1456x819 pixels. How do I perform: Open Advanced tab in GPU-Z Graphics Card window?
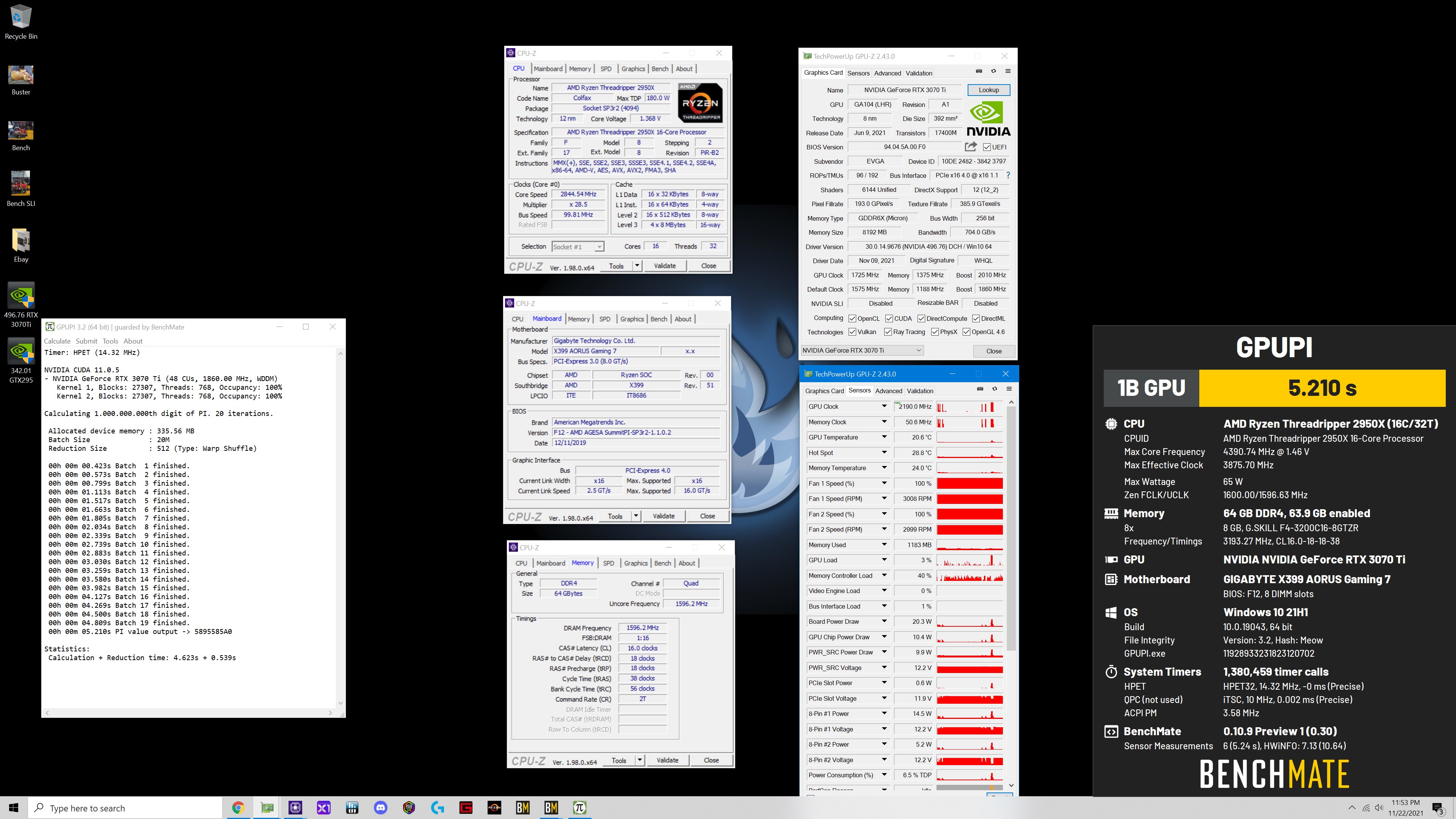click(x=887, y=73)
